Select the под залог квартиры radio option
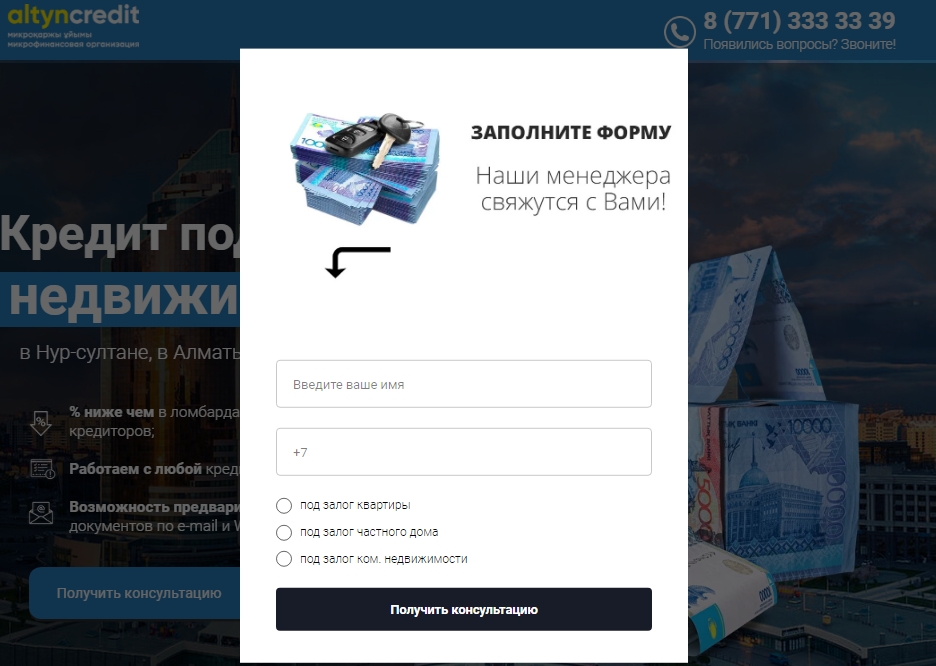Image resolution: width=936 pixels, height=666 pixels. [x=284, y=505]
